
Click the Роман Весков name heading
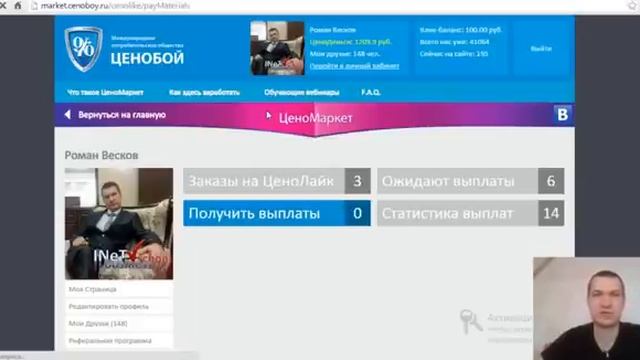coord(101,155)
